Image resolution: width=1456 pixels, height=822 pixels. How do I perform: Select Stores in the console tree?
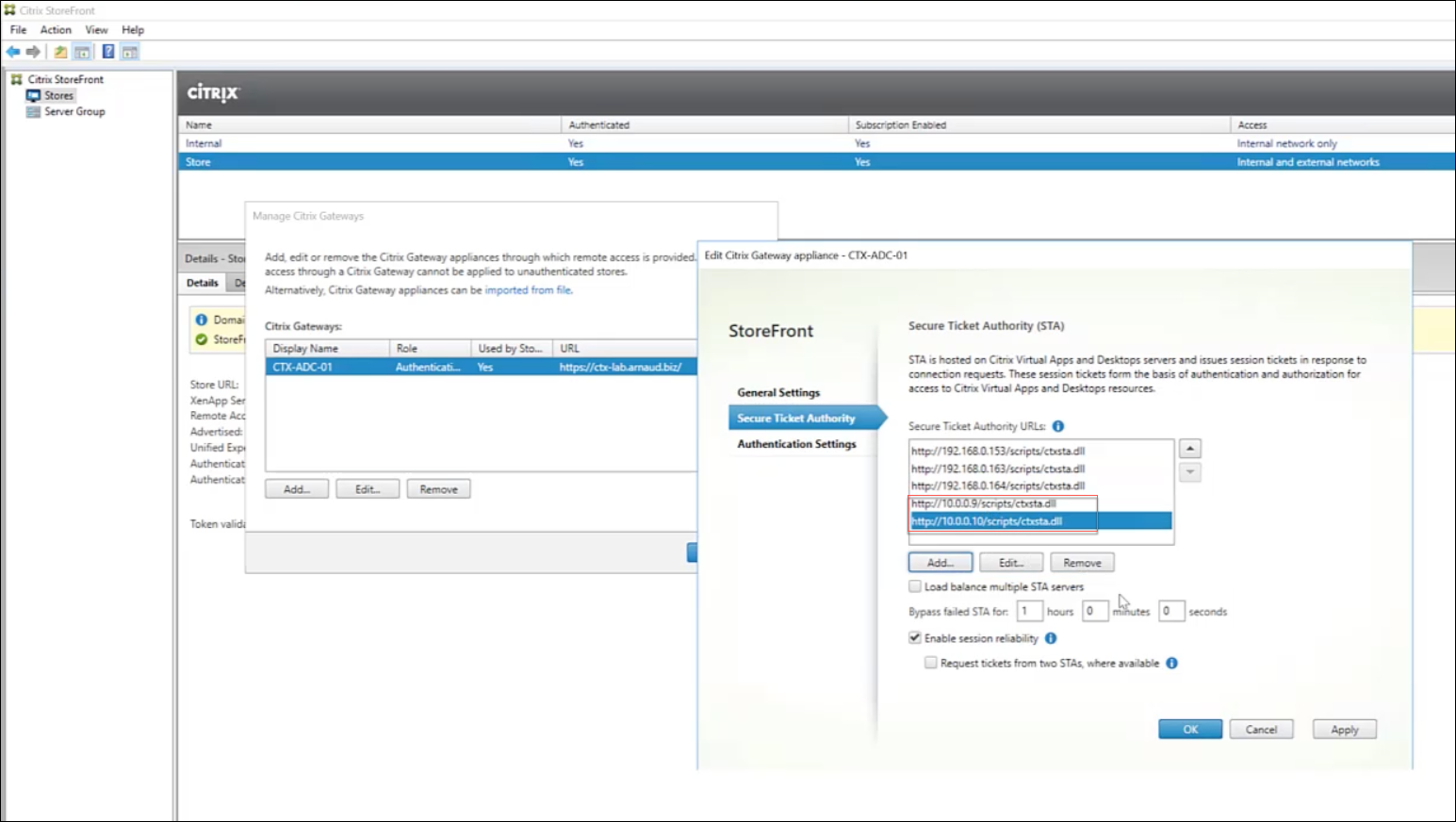click(x=58, y=95)
